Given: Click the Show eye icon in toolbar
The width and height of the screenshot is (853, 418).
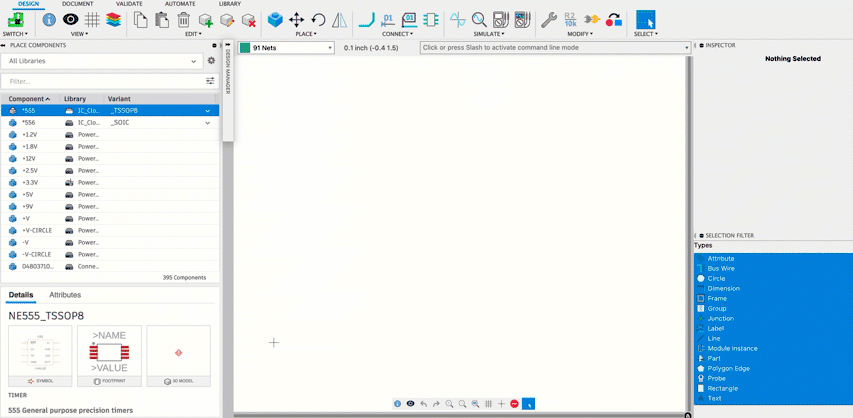Looking at the screenshot, I should (x=70, y=20).
